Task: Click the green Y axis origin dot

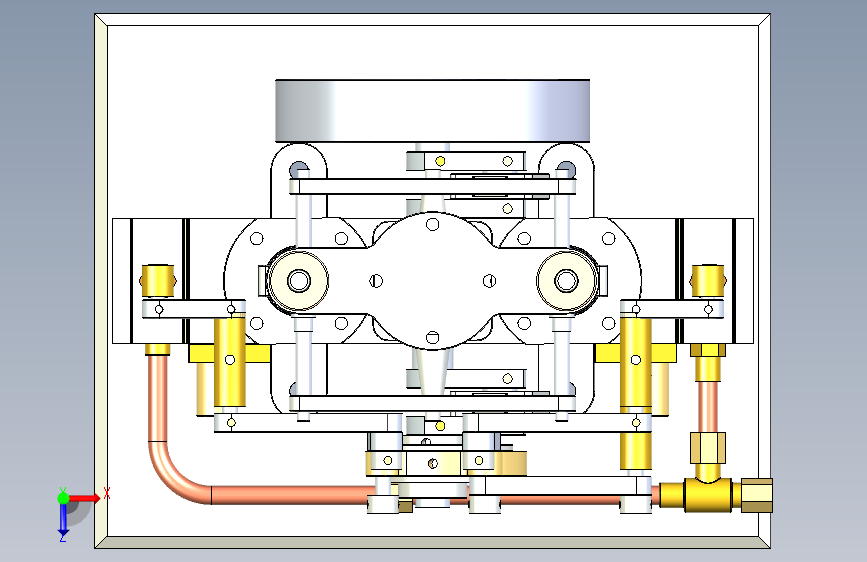Action: [x=63, y=498]
